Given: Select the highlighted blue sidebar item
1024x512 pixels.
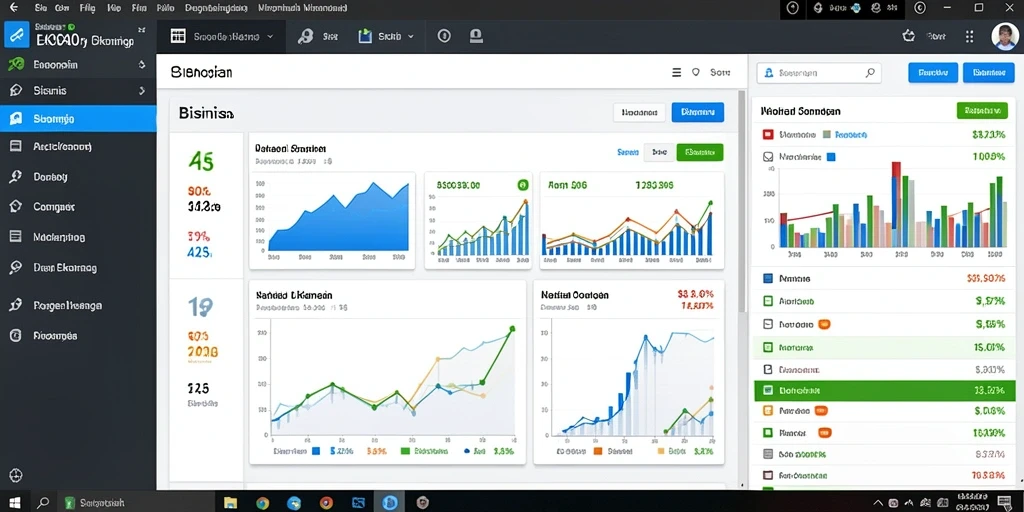Looking at the screenshot, I should click(78, 119).
